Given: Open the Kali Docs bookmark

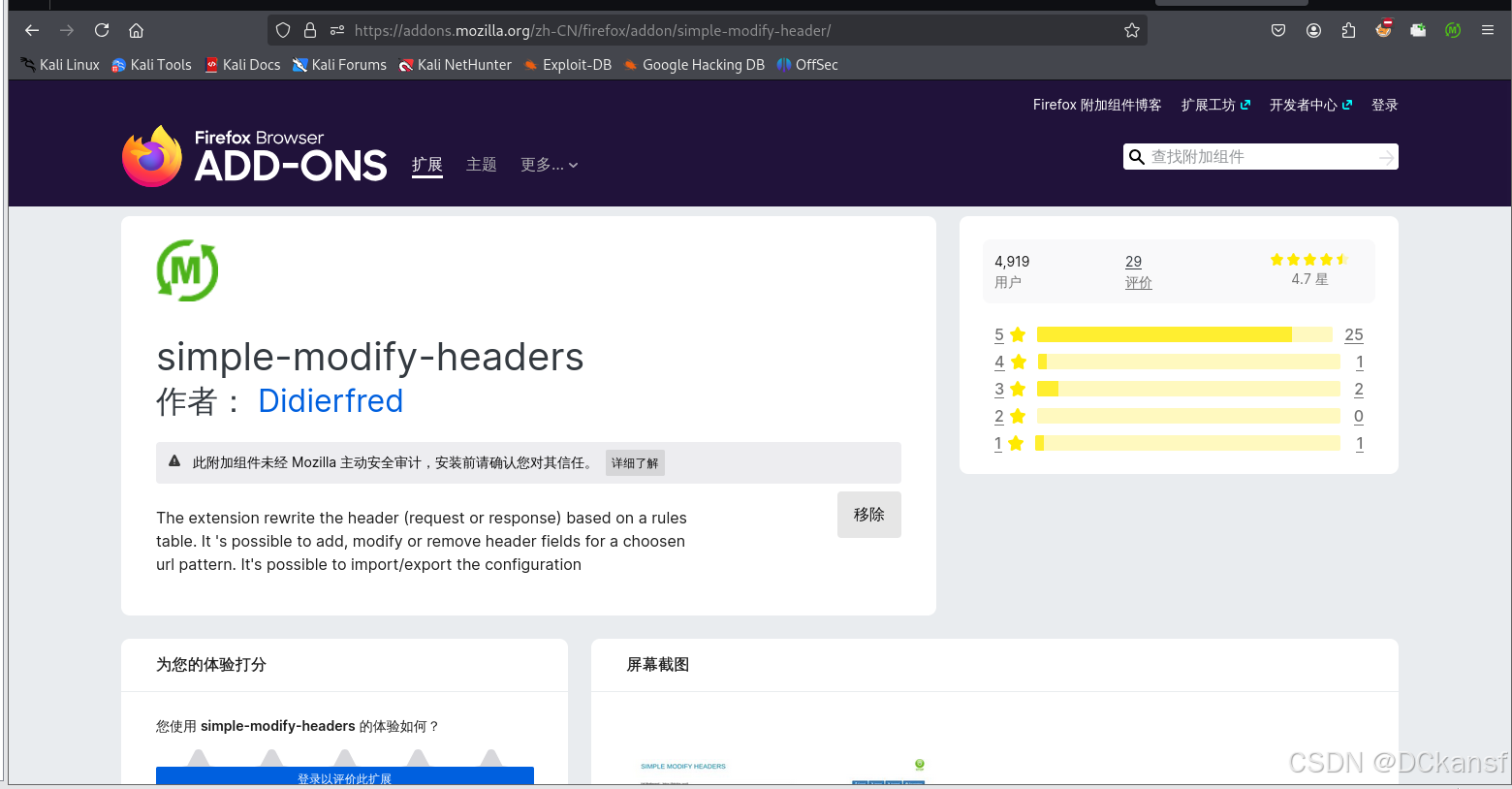Looking at the screenshot, I should click(x=242, y=65).
